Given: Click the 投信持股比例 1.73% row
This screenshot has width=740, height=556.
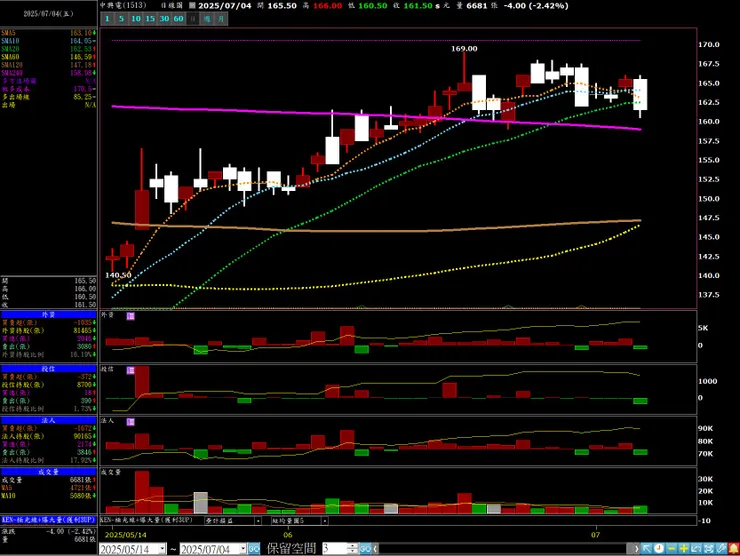Looking at the screenshot, I should [49, 409].
